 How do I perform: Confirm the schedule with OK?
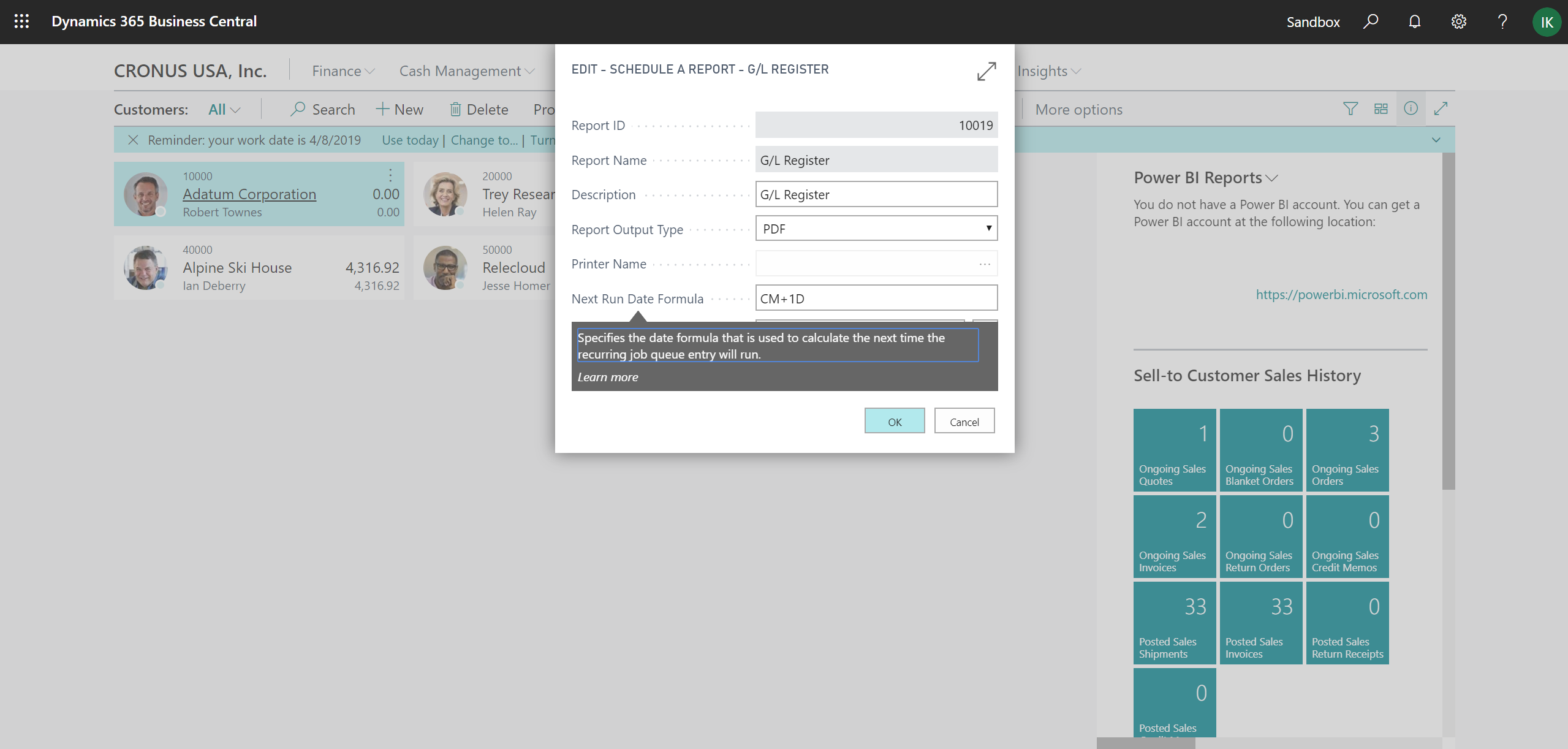pos(894,420)
